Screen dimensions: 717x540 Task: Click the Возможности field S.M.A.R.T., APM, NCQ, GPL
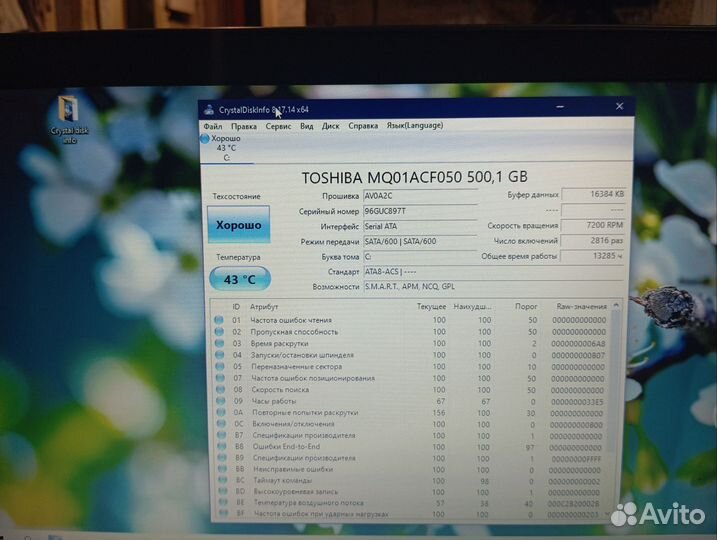(493, 287)
